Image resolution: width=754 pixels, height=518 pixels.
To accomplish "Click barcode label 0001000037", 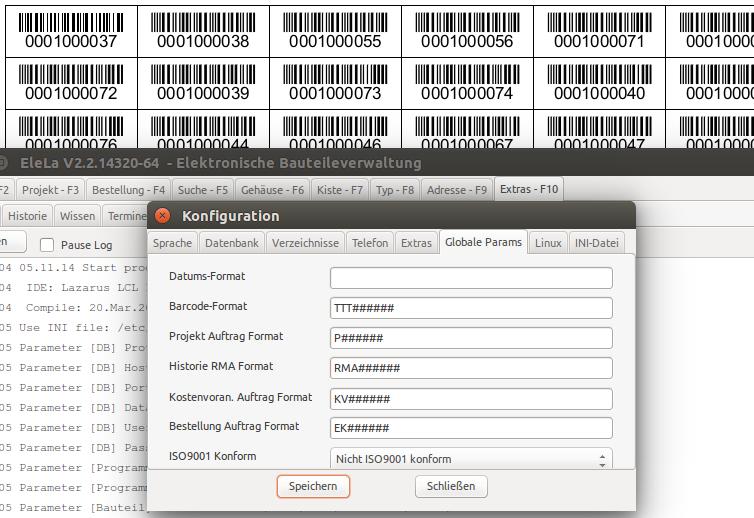I will [71, 31].
